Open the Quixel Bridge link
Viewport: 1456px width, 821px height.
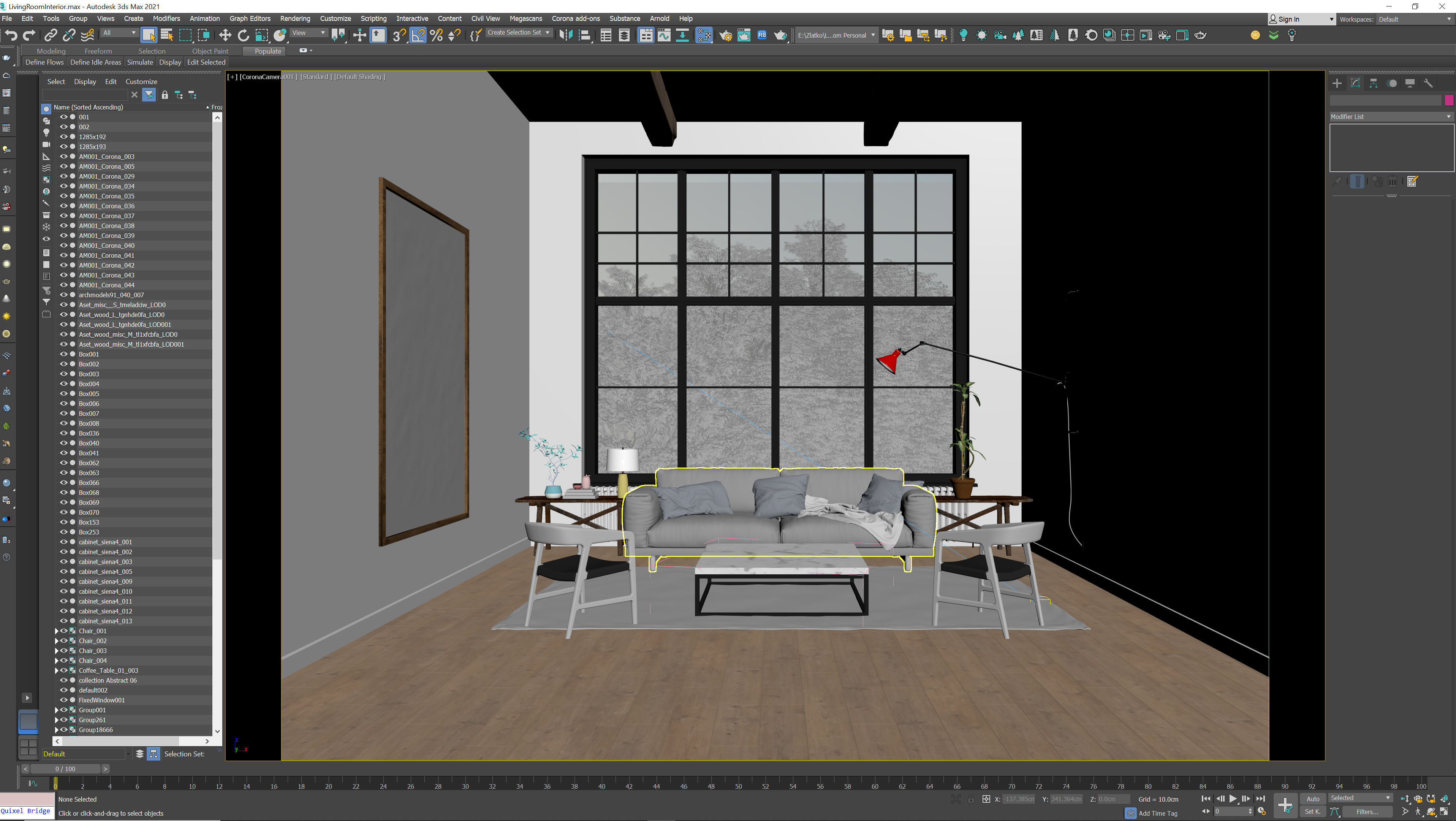25,811
